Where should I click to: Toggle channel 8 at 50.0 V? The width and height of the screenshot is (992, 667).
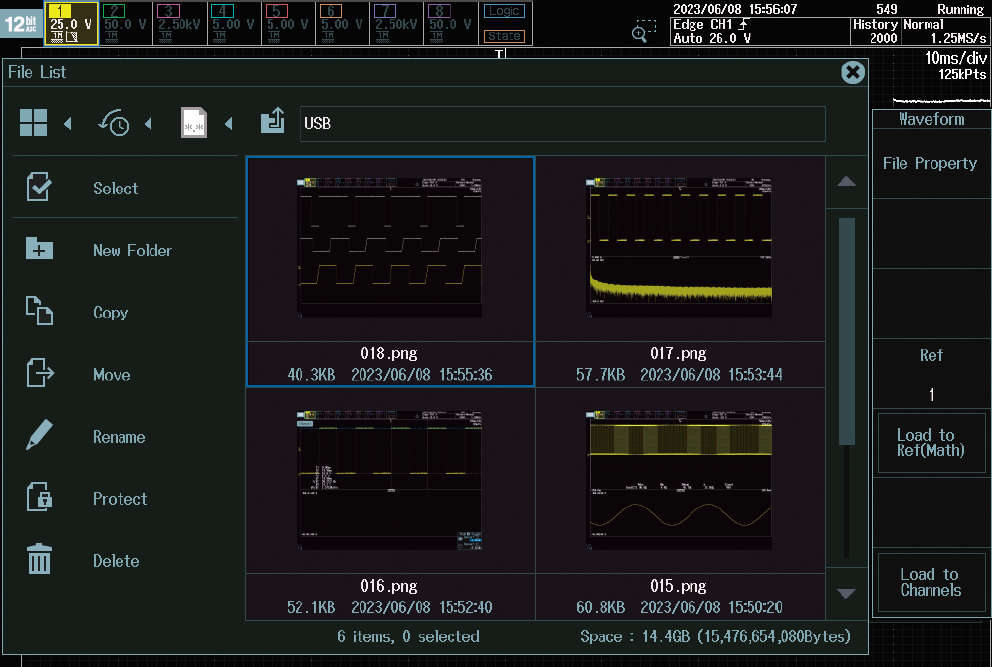point(450,23)
